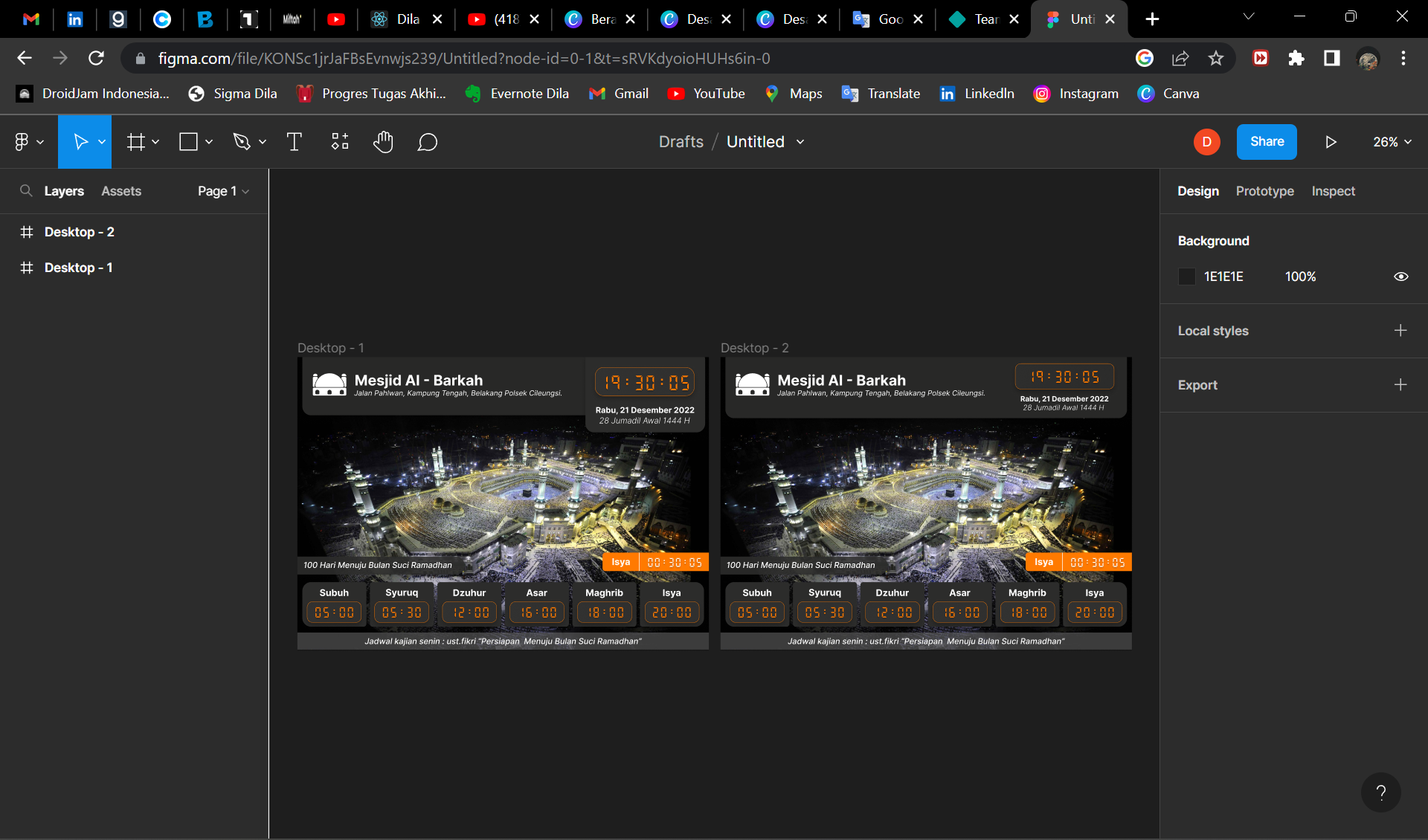Screen dimensions: 1428x840
Task: Toggle background color visibility eye
Action: (1400, 277)
